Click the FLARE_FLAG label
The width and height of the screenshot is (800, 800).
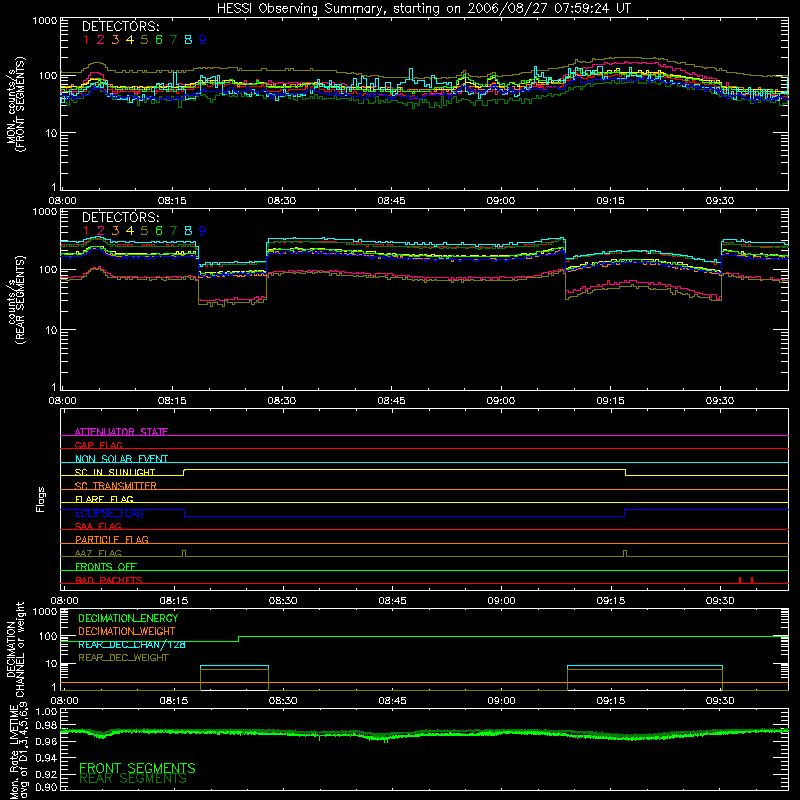pos(104,499)
